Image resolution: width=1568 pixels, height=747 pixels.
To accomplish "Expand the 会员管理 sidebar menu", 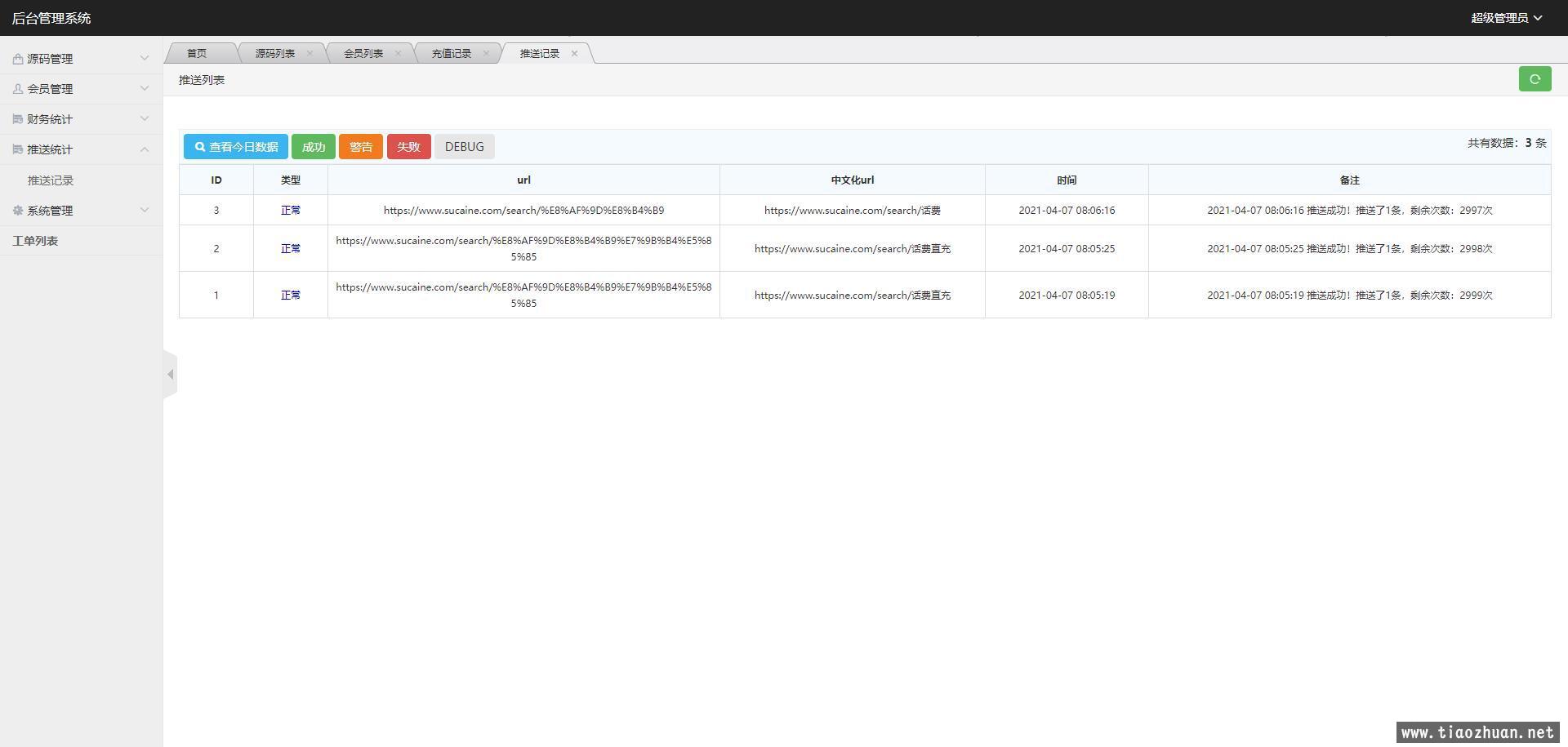I will pos(80,89).
